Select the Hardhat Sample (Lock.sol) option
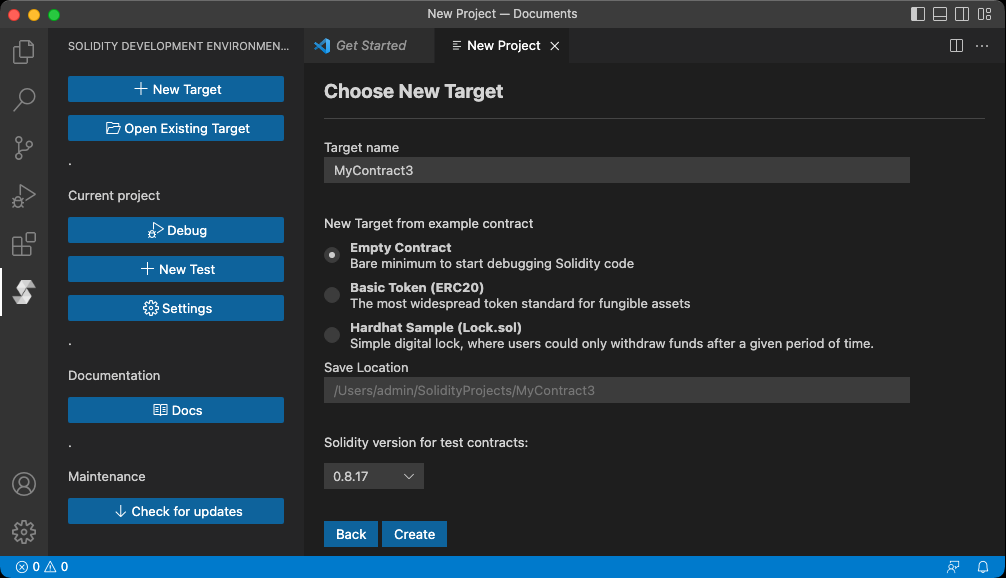1006x578 pixels. tap(332, 335)
